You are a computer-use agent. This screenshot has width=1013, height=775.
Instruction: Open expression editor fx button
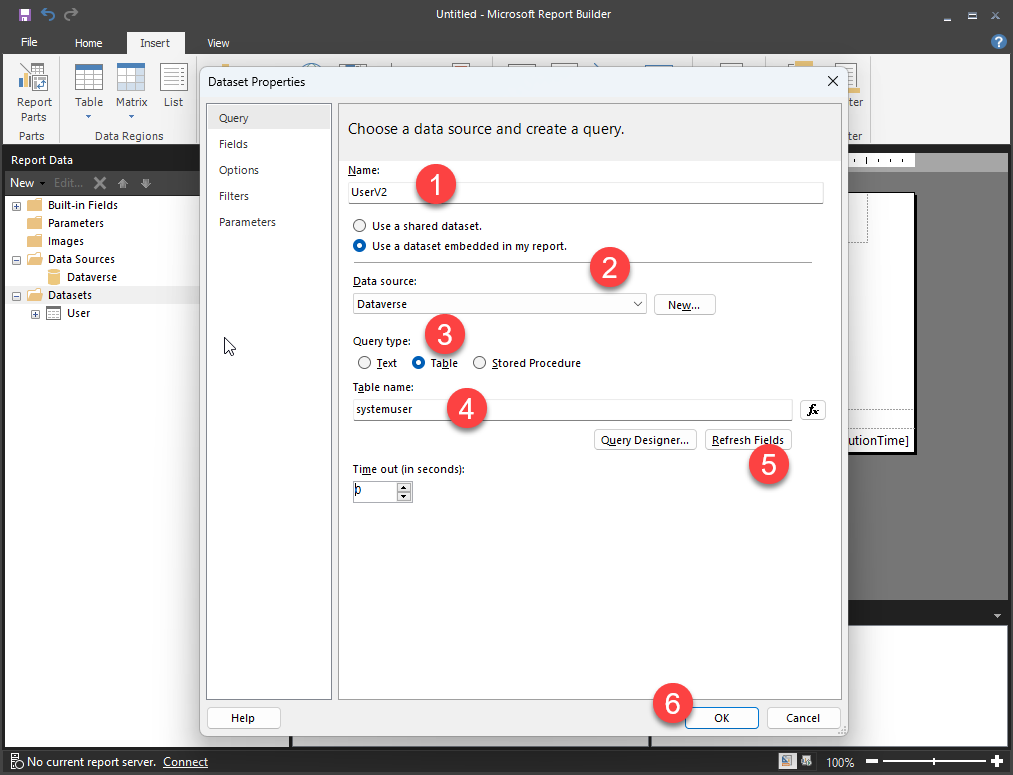coord(813,409)
